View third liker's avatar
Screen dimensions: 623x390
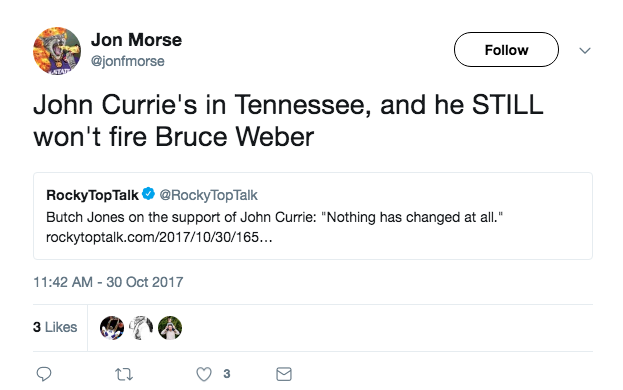click(170, 328)
